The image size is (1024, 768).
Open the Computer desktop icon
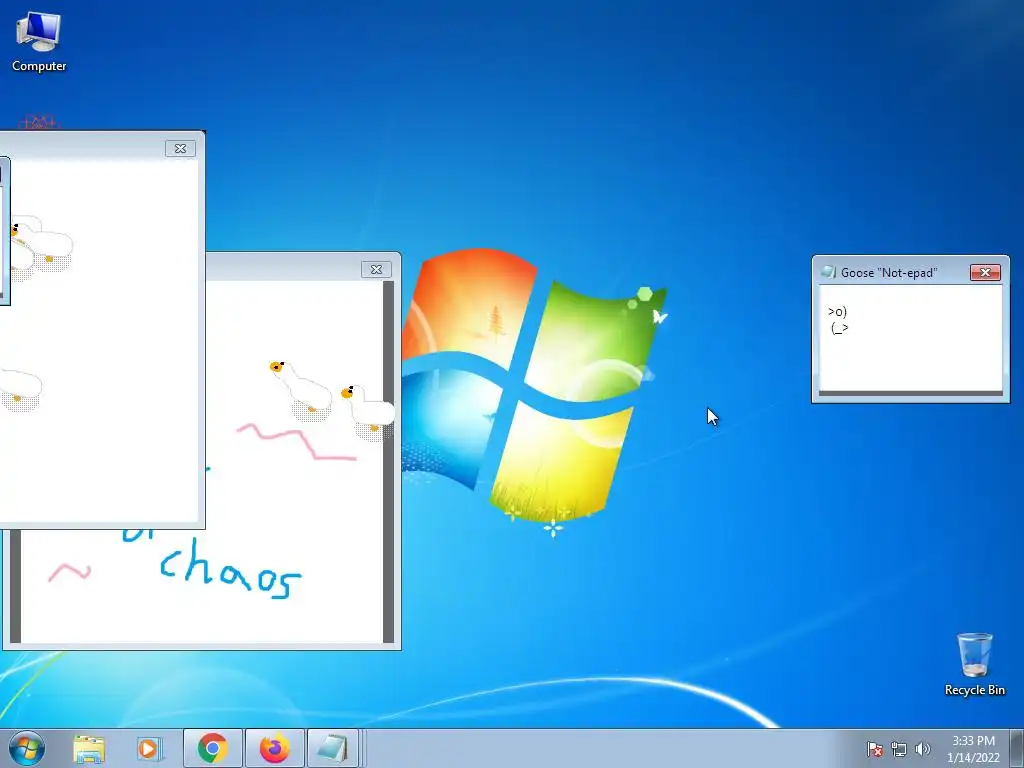(x=39, y=42)
